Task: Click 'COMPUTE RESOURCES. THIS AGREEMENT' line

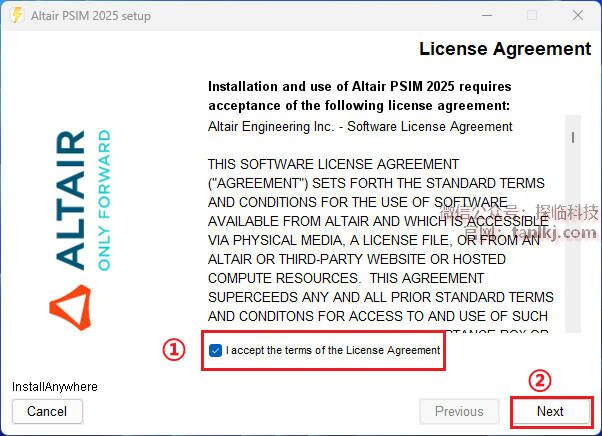Action: pos(346,278)
